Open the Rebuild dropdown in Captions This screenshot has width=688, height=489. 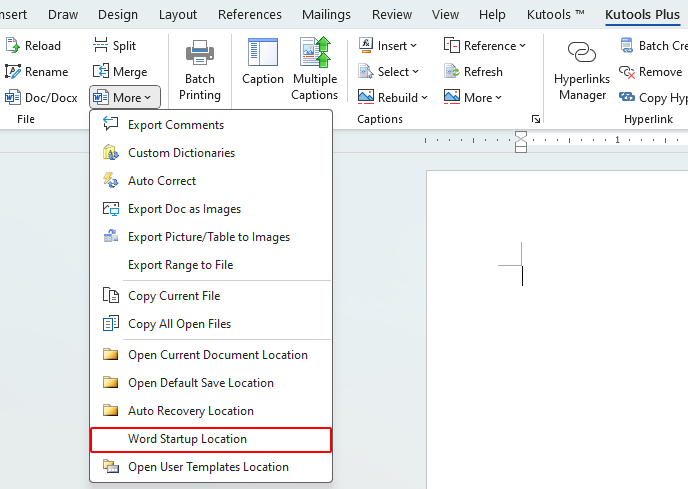pos(393,98)
